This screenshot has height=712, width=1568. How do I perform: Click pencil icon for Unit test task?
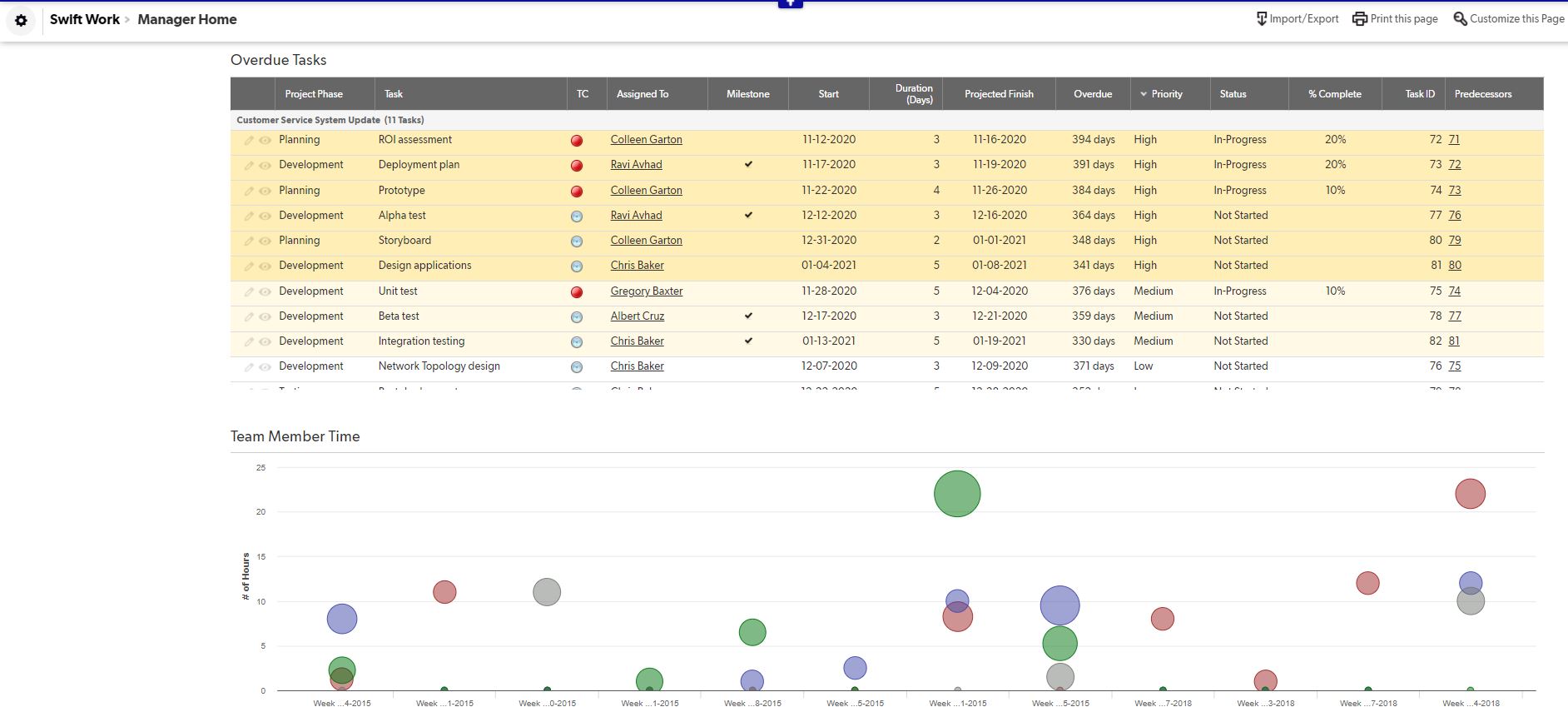click(x=249, y=292)
